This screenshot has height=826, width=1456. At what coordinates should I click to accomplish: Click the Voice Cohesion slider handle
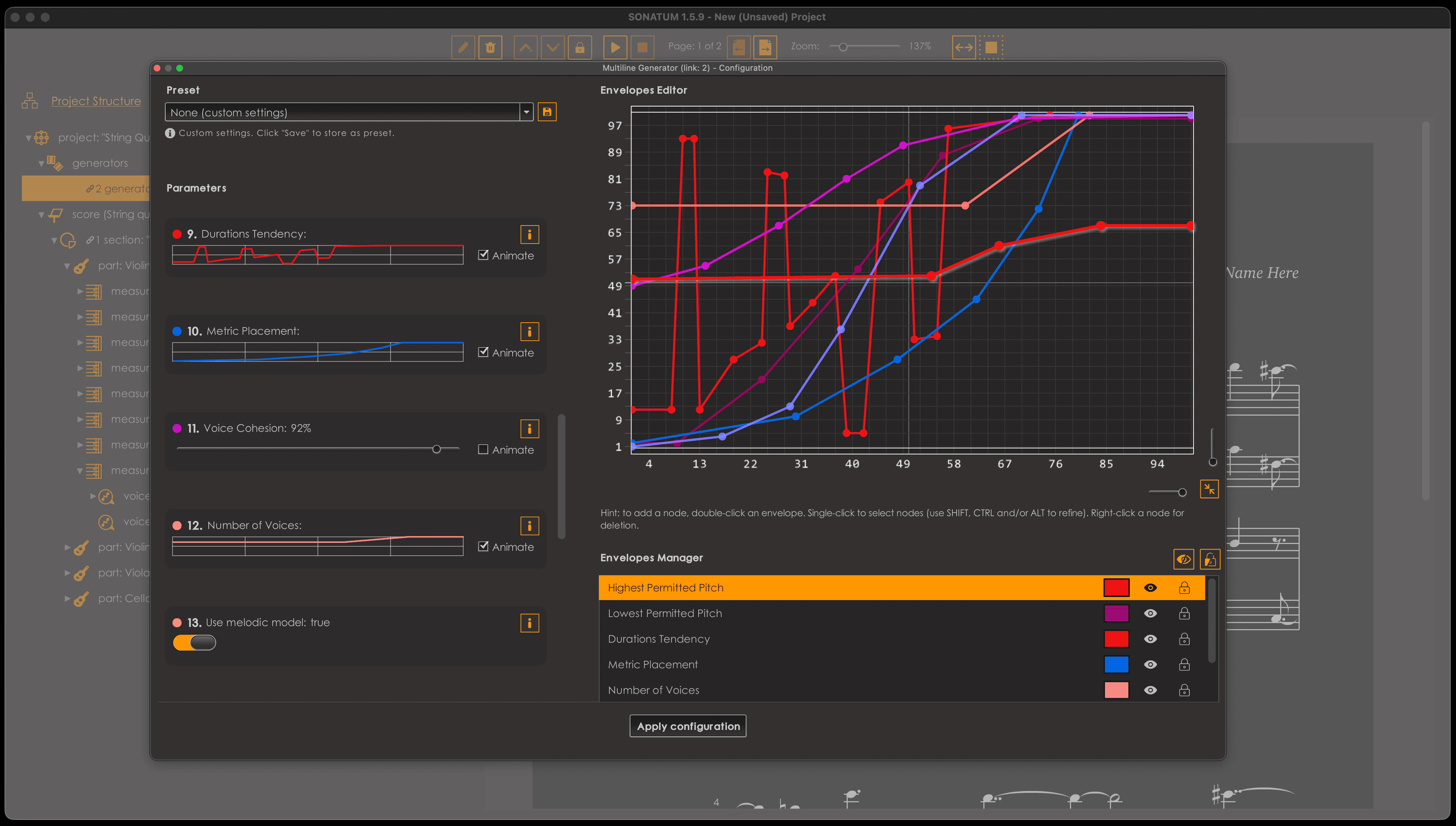click(436, 449)
